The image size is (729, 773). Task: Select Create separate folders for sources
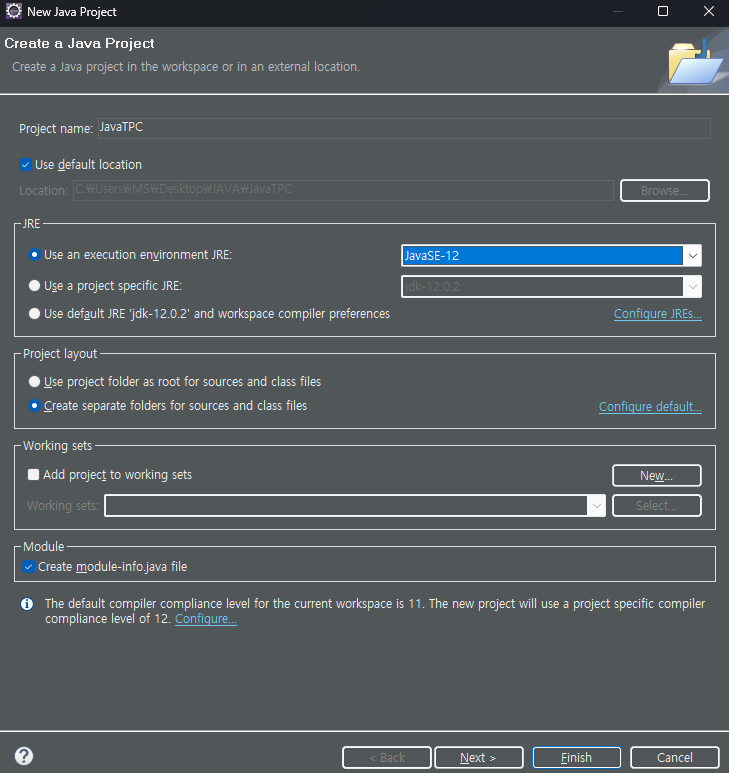(34, 406)
